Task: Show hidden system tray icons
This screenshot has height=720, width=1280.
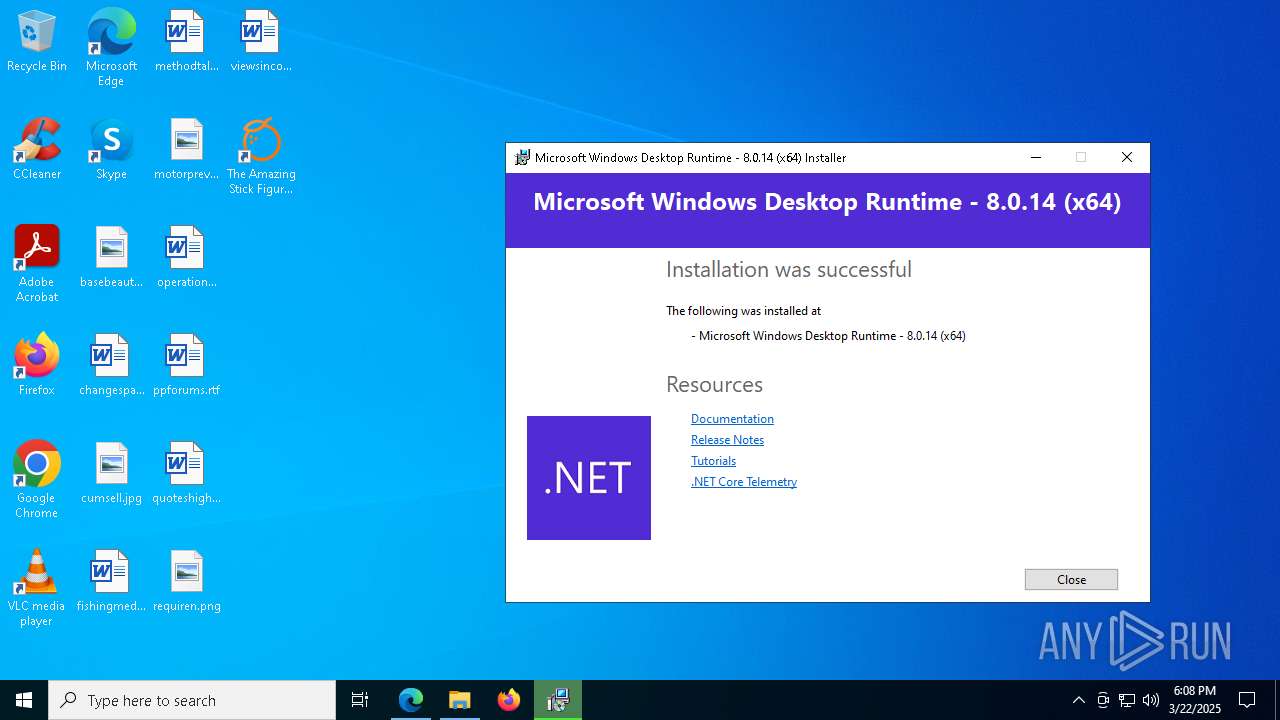Action: pyautogui.click(x=1078, y=700)
